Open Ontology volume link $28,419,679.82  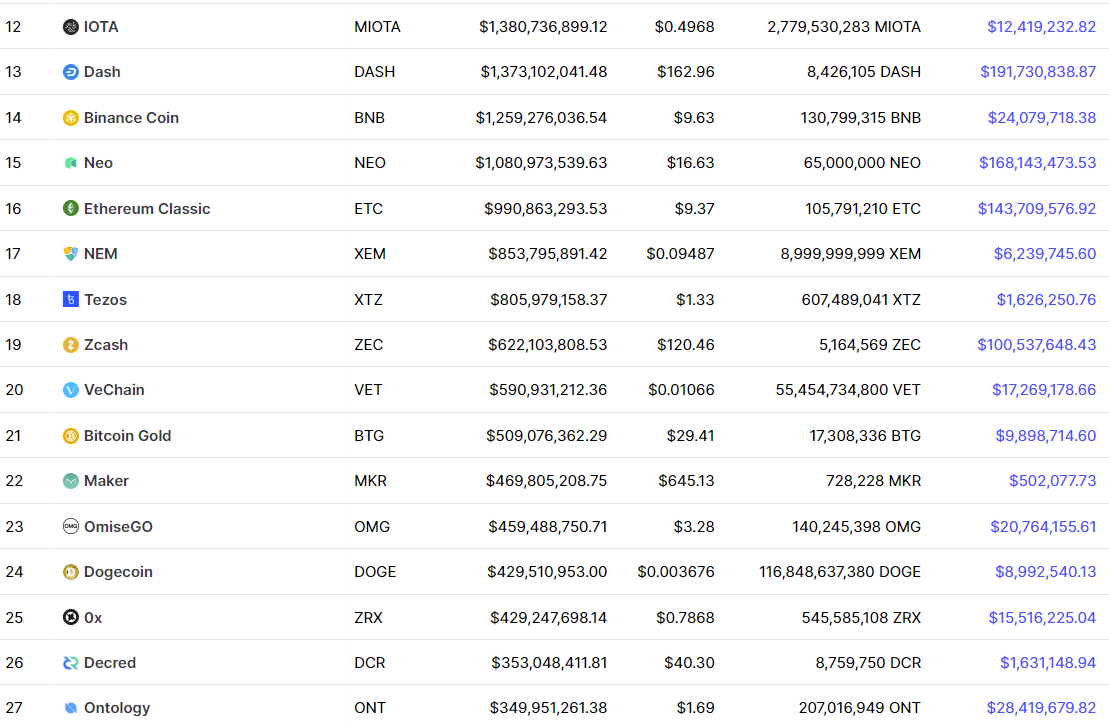tap(1041, 707)
